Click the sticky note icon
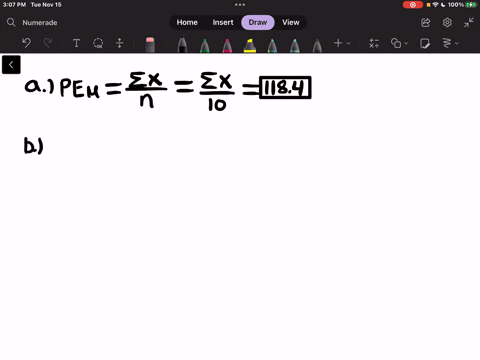Image resolution: width=480 pixels, height=360 pixels. pyautogui.click(x=425, y=43)
